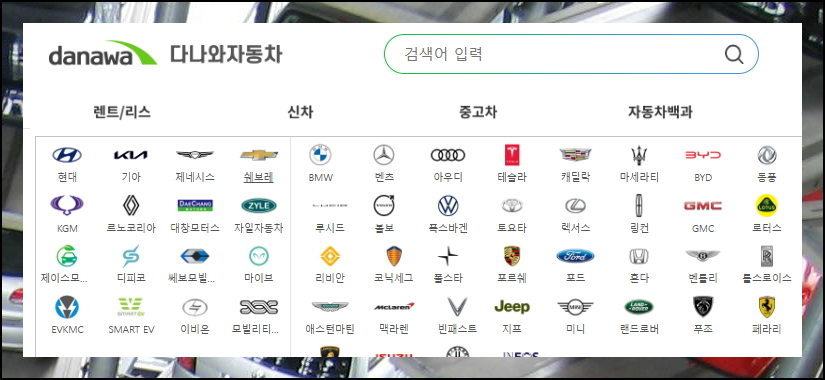The image size is (825, 380).
Task: Open the Bentley (벤틀리) winged logo
Action: click(x=703, y=256)
